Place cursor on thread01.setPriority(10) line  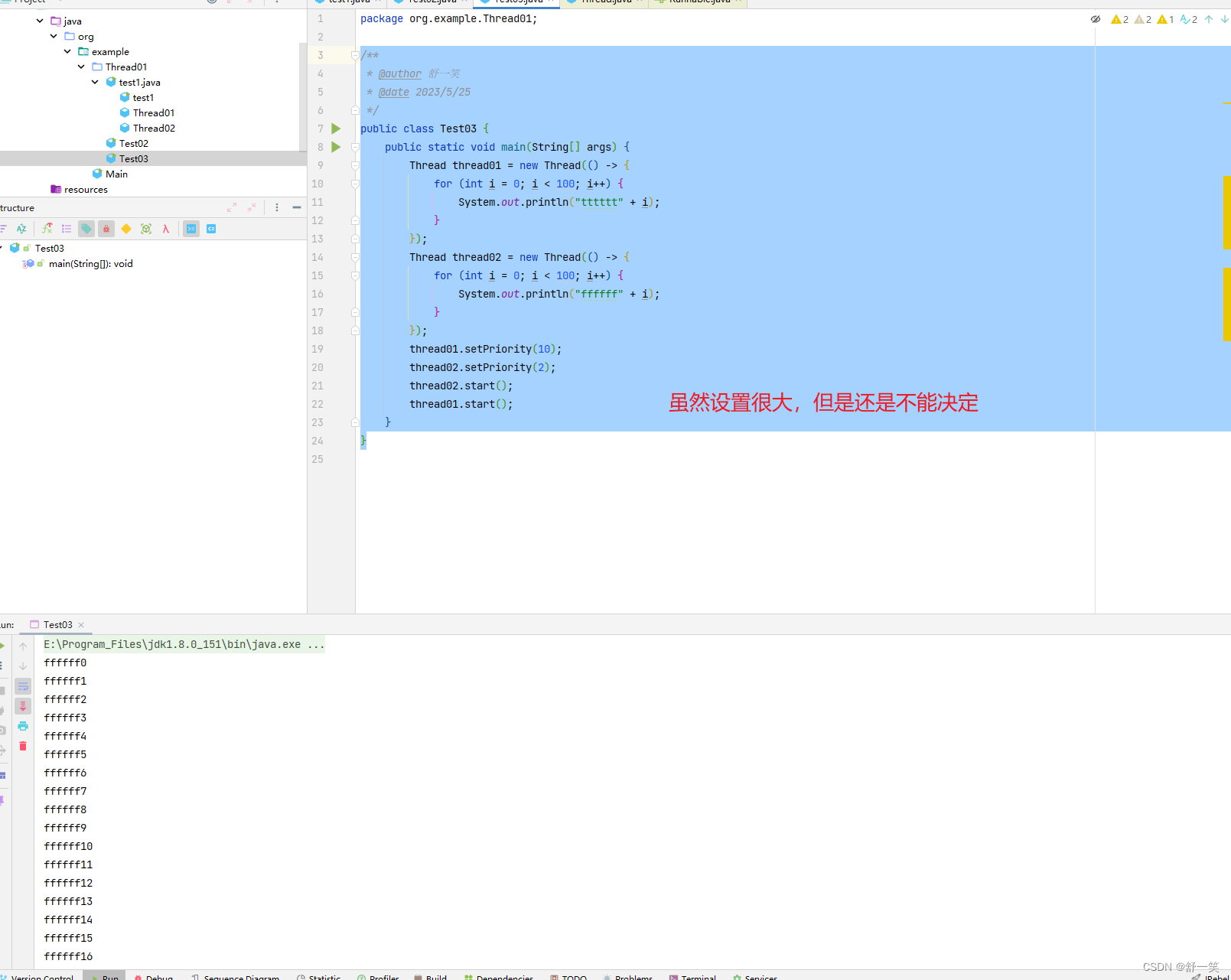pyautogui.click(x=485, y=349)
